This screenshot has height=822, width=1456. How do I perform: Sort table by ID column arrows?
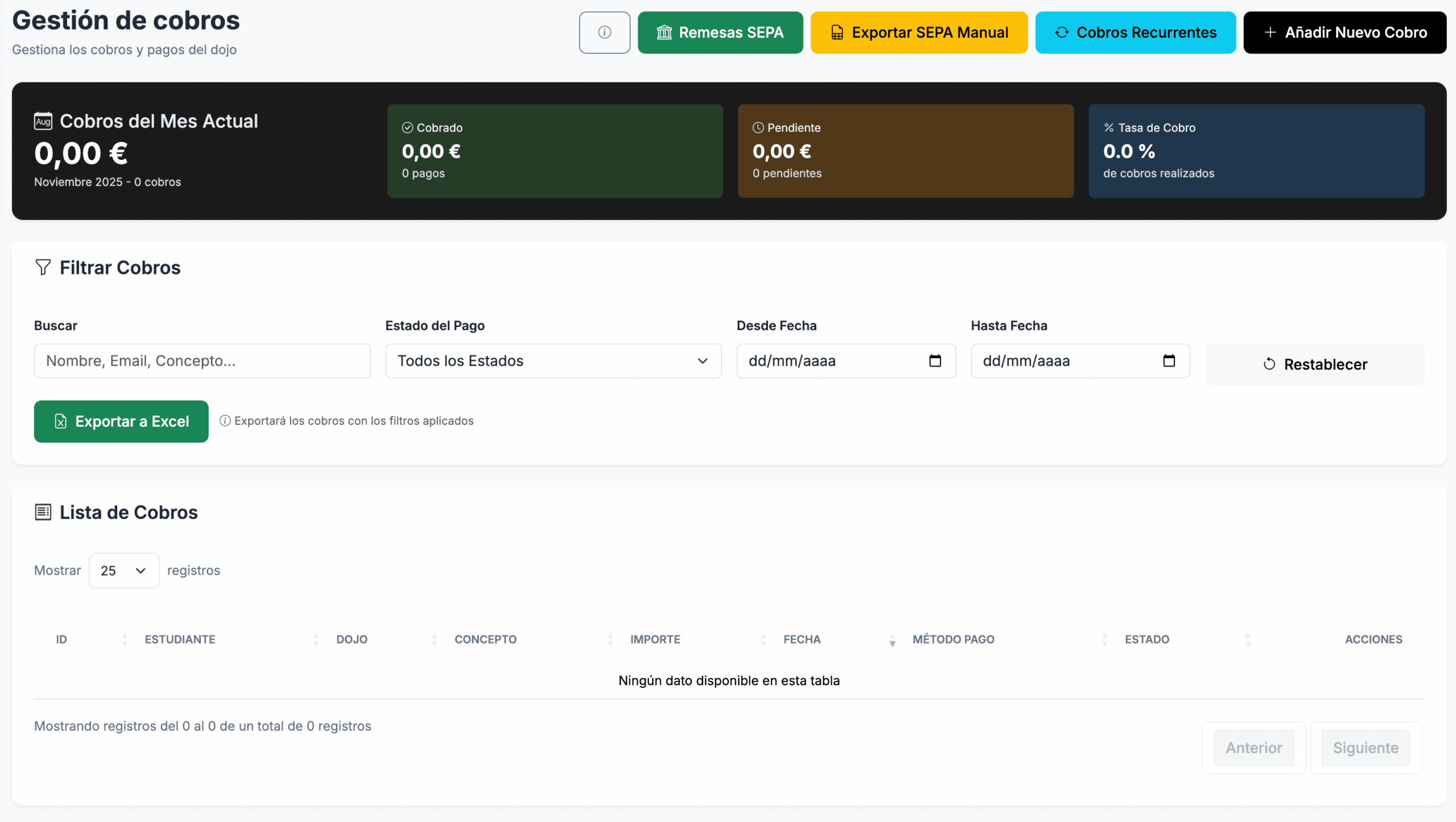(x=125, y=640)
